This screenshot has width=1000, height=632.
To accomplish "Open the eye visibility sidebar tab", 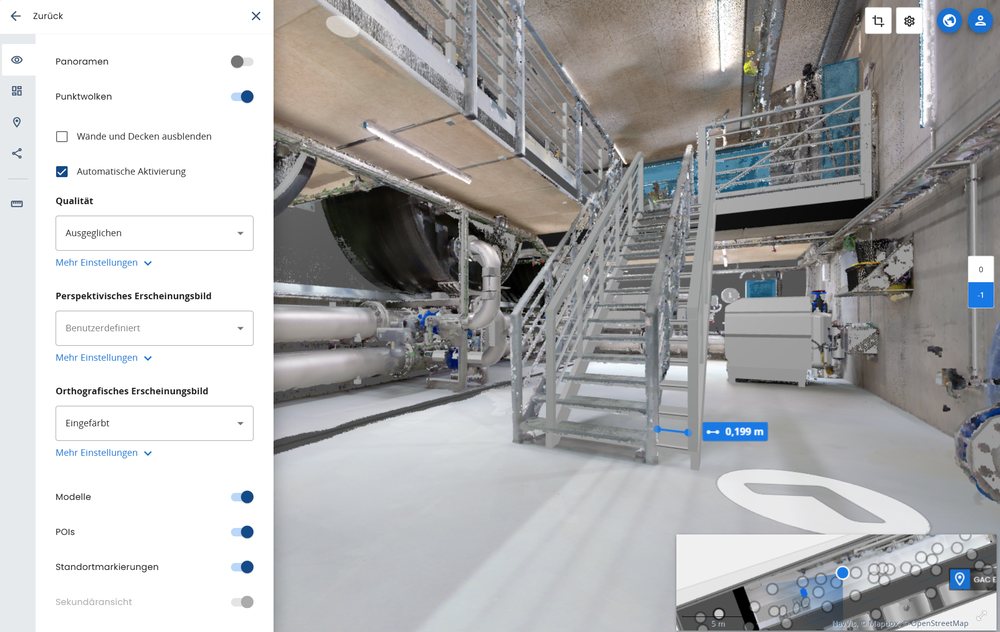I will click(x=17, y=60).
